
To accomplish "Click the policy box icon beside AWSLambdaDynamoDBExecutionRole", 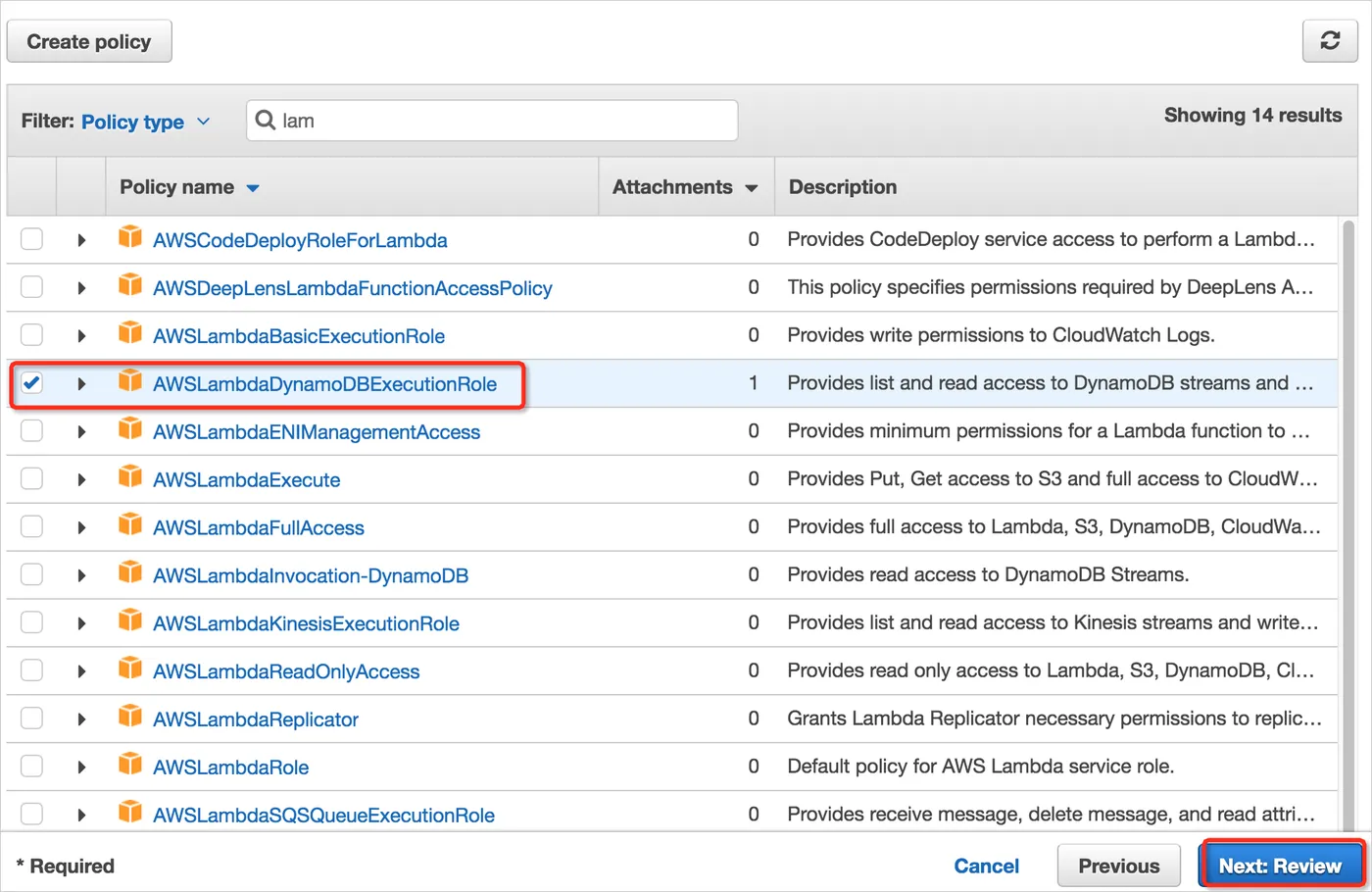I will 130,382.
